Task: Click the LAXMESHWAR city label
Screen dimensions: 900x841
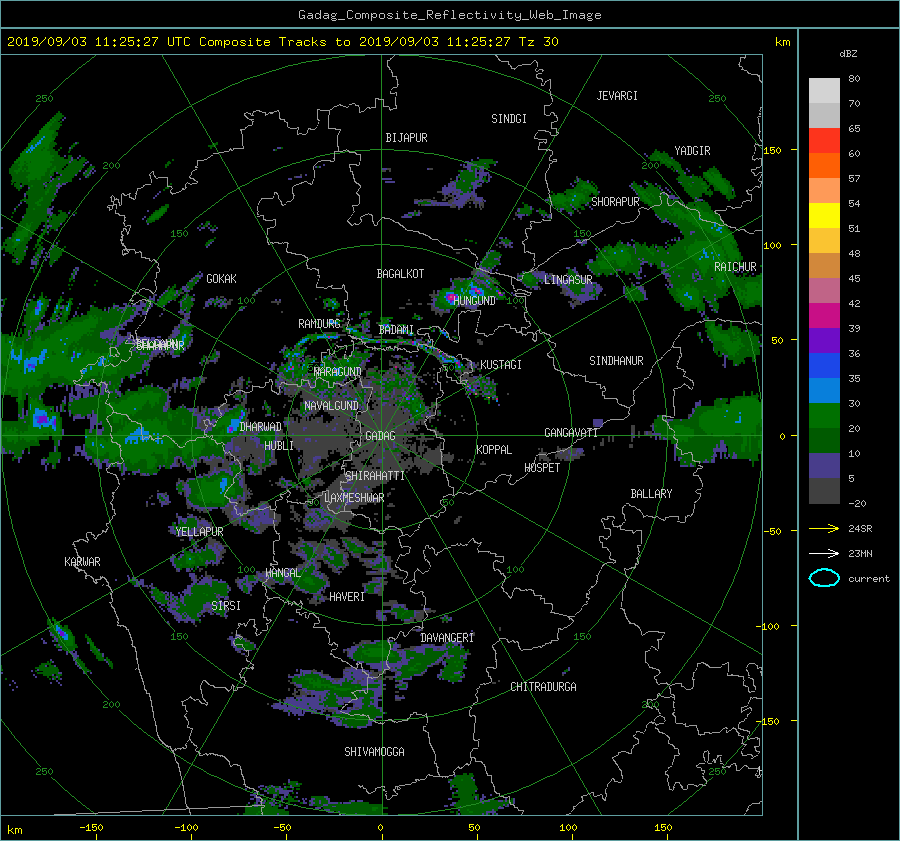Action: point(354,498)
